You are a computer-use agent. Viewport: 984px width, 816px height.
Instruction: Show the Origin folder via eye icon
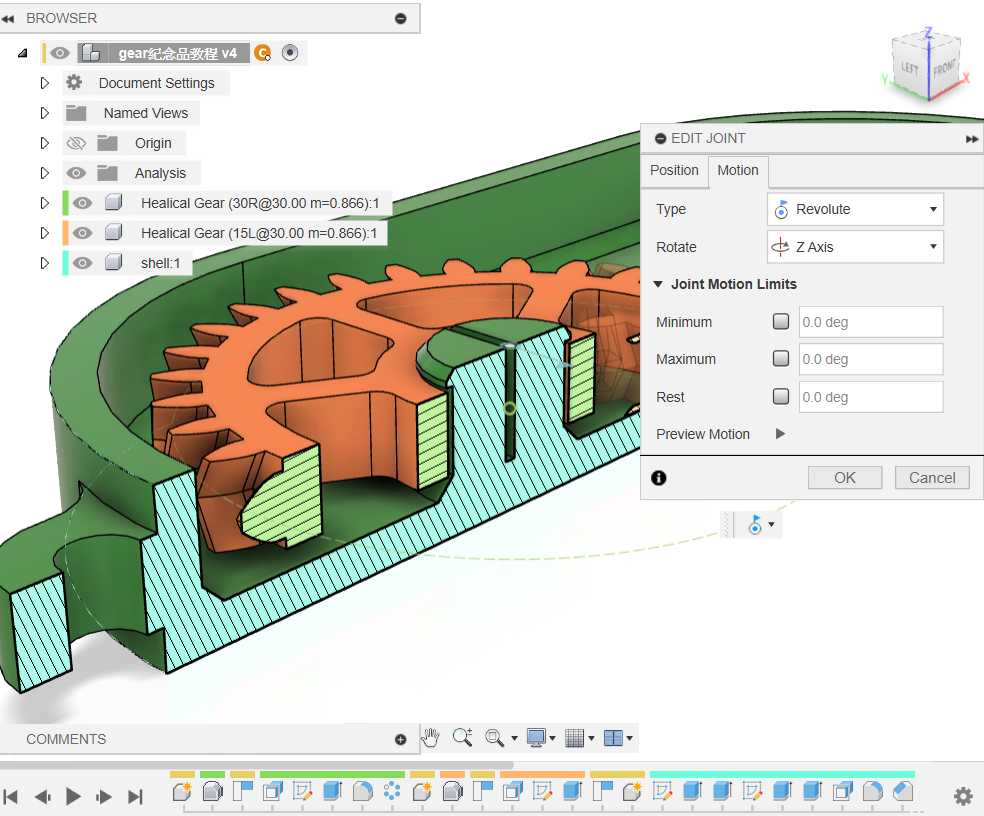pos(76,143)
